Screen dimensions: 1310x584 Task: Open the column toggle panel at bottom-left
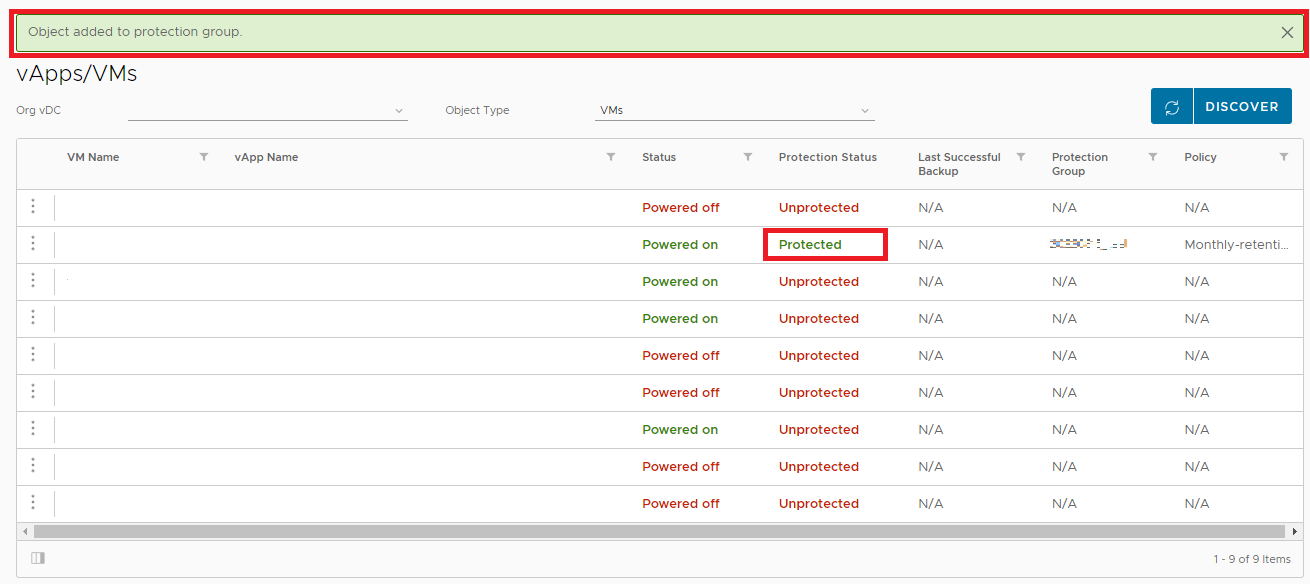[38, 558]
